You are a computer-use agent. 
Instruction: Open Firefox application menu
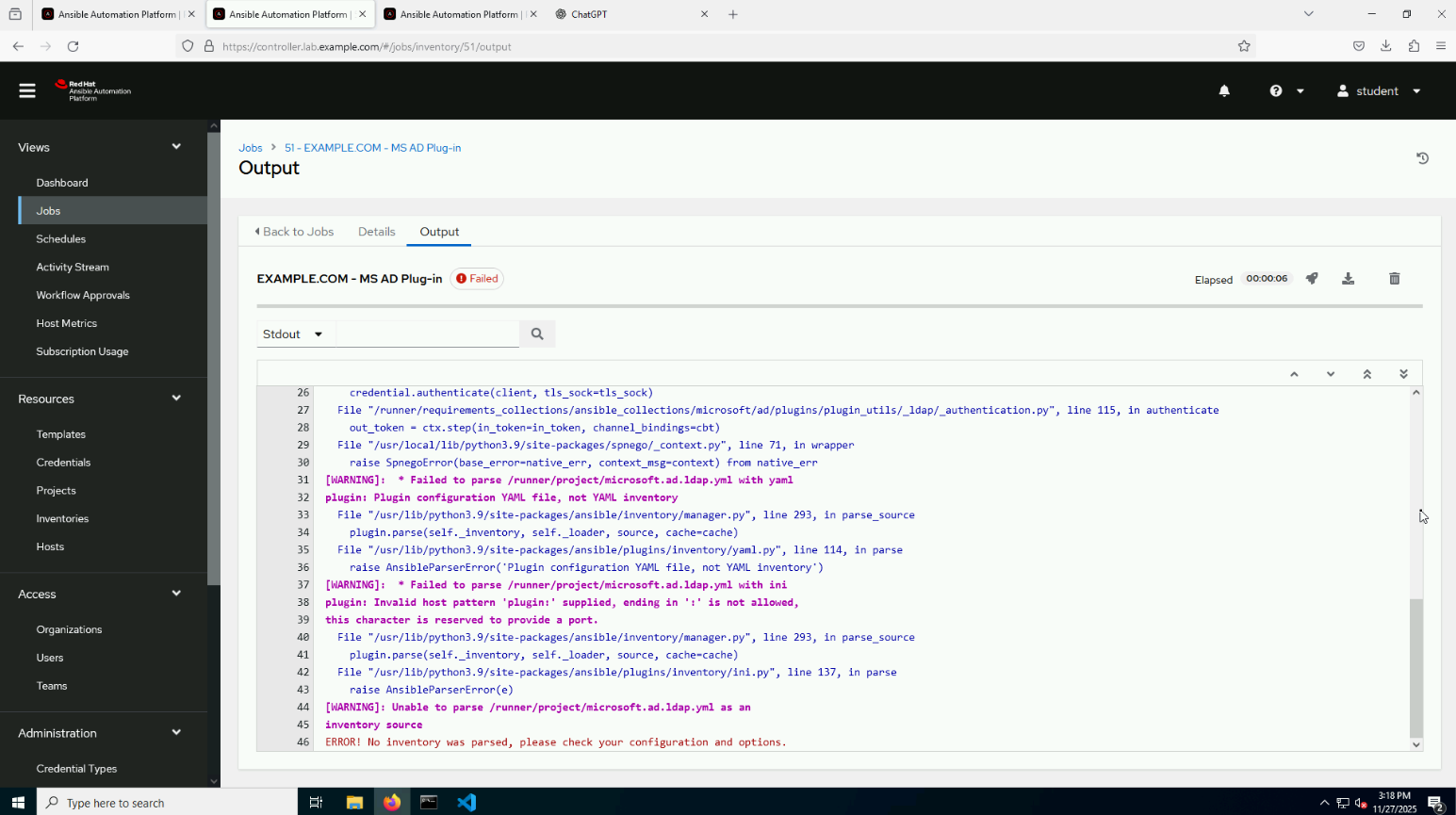(x=1441, y=46)
